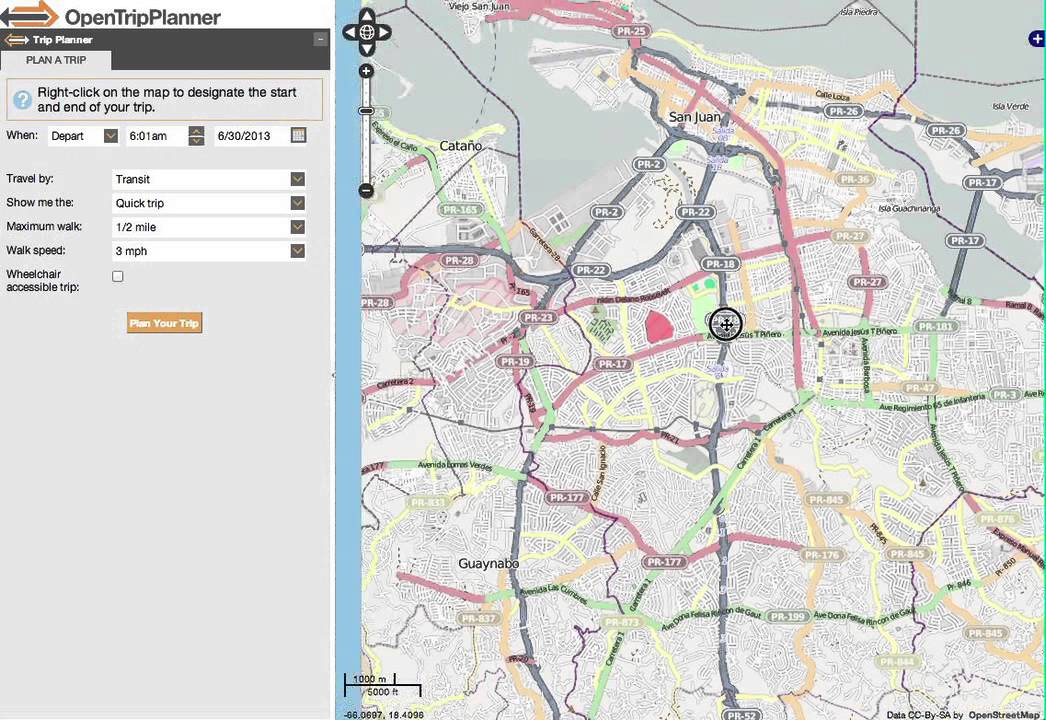
Task: Click the San Juan map label
Action: tap(694, 117)
